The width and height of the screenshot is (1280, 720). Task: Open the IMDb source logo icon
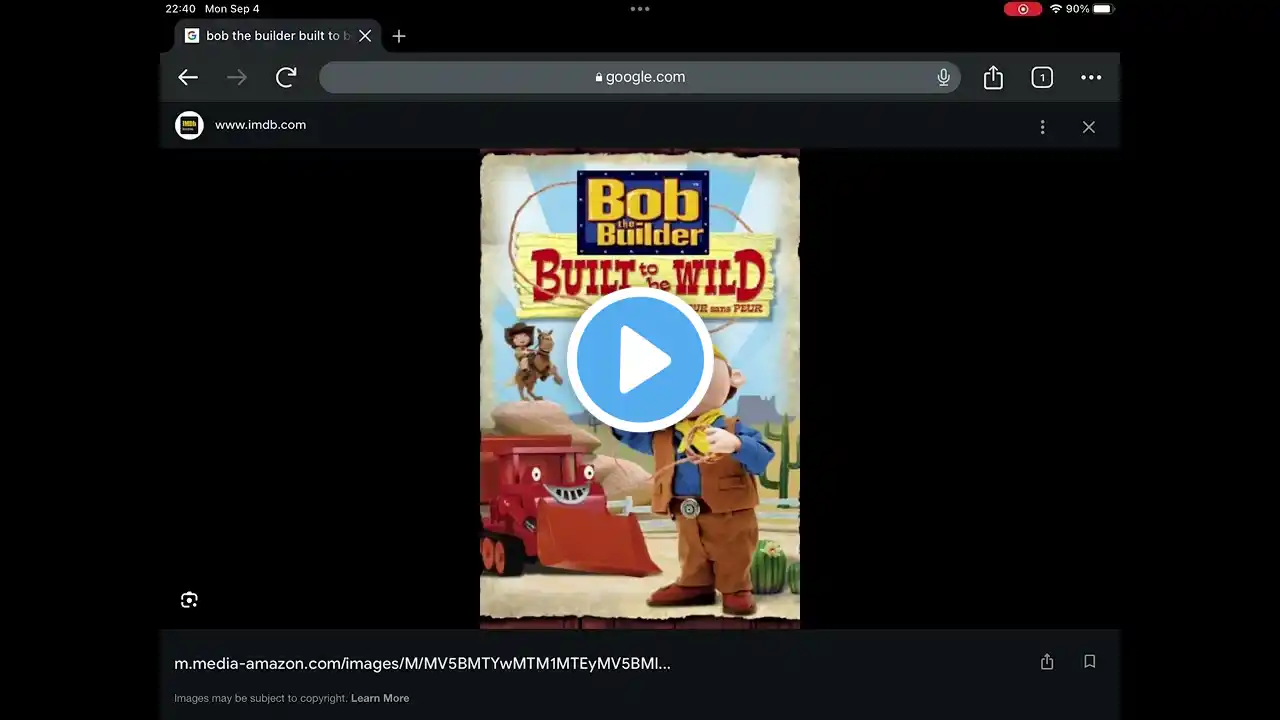(189, 125)
